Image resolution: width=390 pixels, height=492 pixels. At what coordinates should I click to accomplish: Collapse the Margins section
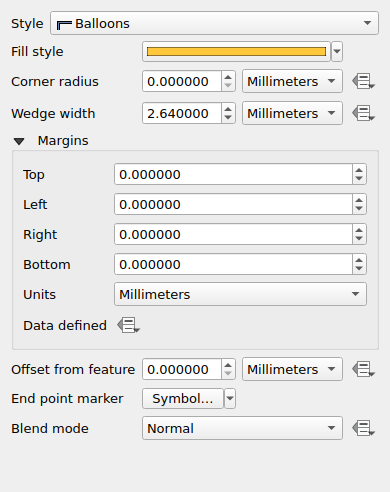(x=19, y=141)
